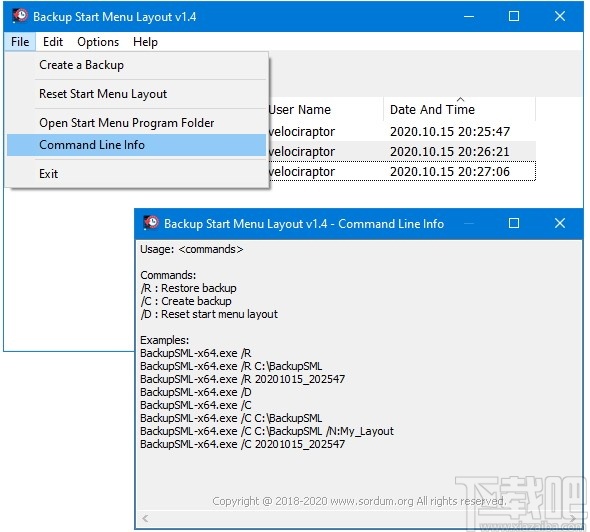
Task: Select Reset Start Menu Layout
Action: [136, 94]
